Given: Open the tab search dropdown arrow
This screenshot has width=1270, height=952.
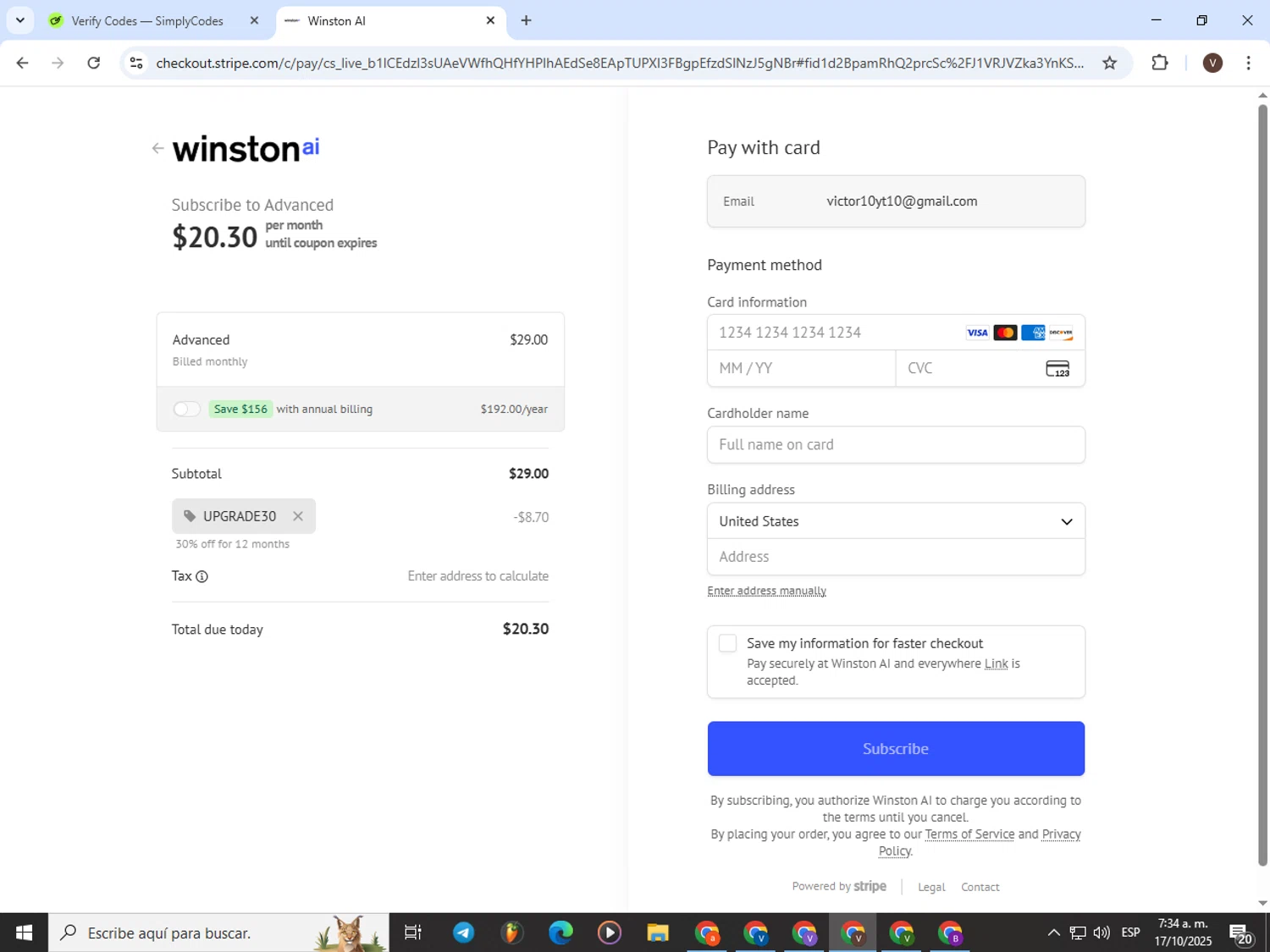Looking at the screenshot, I should [x=20, y=20].
